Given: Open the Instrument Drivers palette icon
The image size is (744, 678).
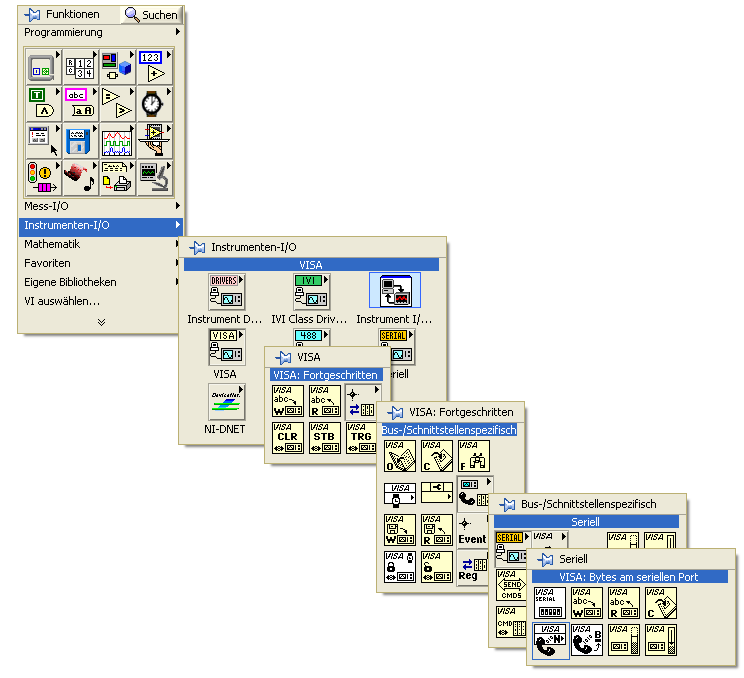Looking at the screenshot, I should [x=226, y=292].
